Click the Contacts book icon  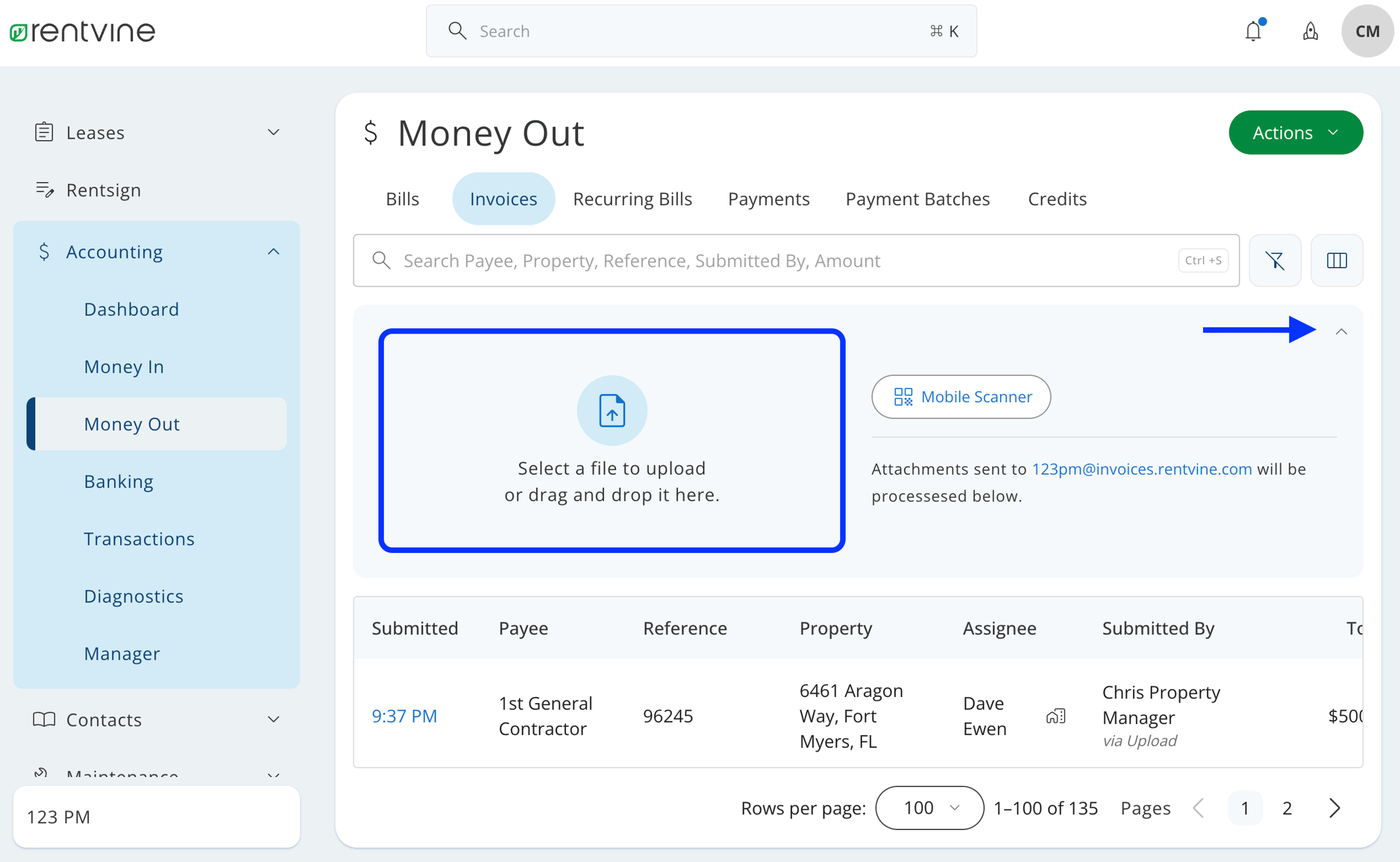point(44,719)
